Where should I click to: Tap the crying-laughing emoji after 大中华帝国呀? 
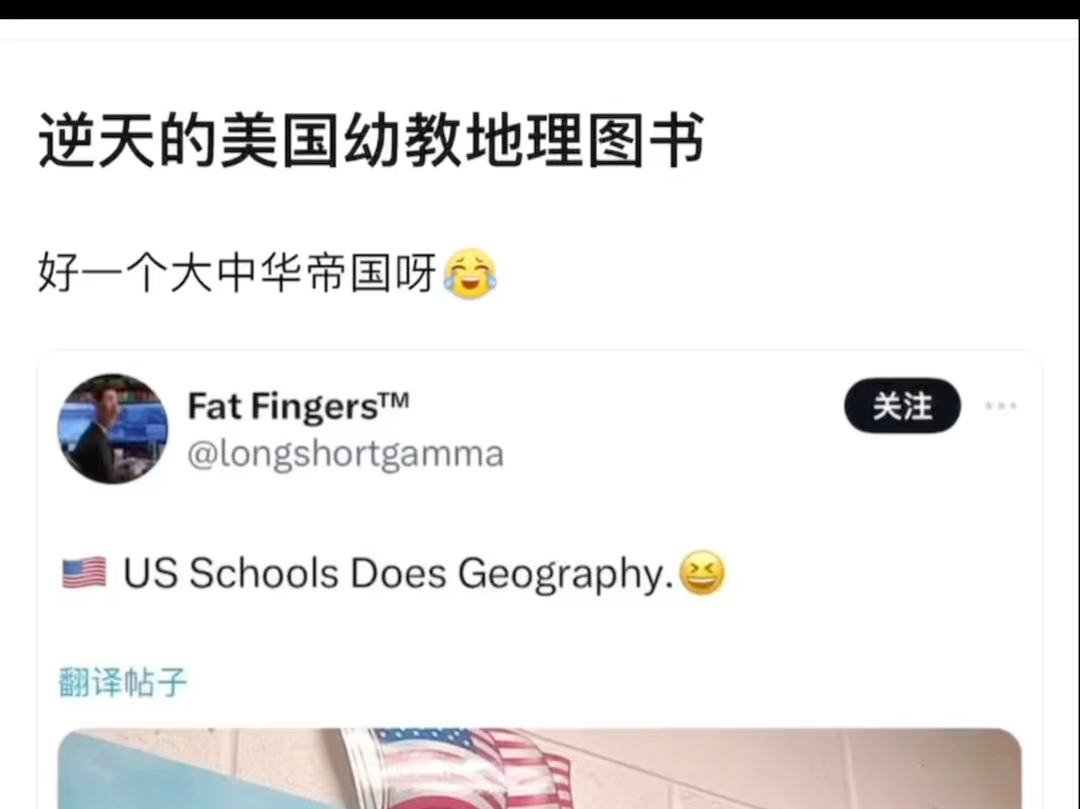(x=470, y=273)
